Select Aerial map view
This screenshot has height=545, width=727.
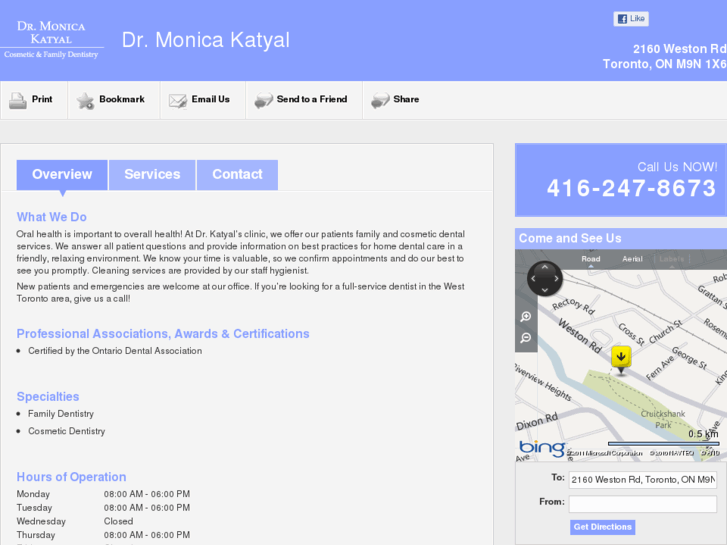click(x=632, y=259)
